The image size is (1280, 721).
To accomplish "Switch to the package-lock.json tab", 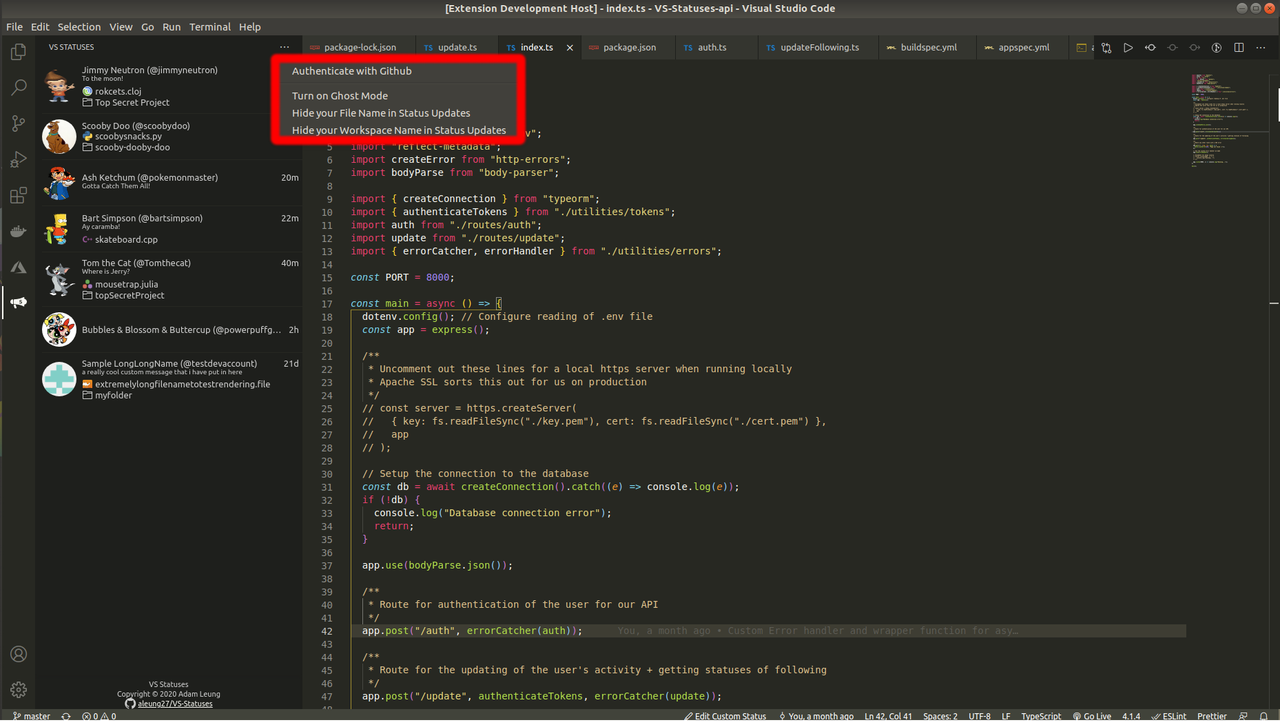I will [360, 47].
